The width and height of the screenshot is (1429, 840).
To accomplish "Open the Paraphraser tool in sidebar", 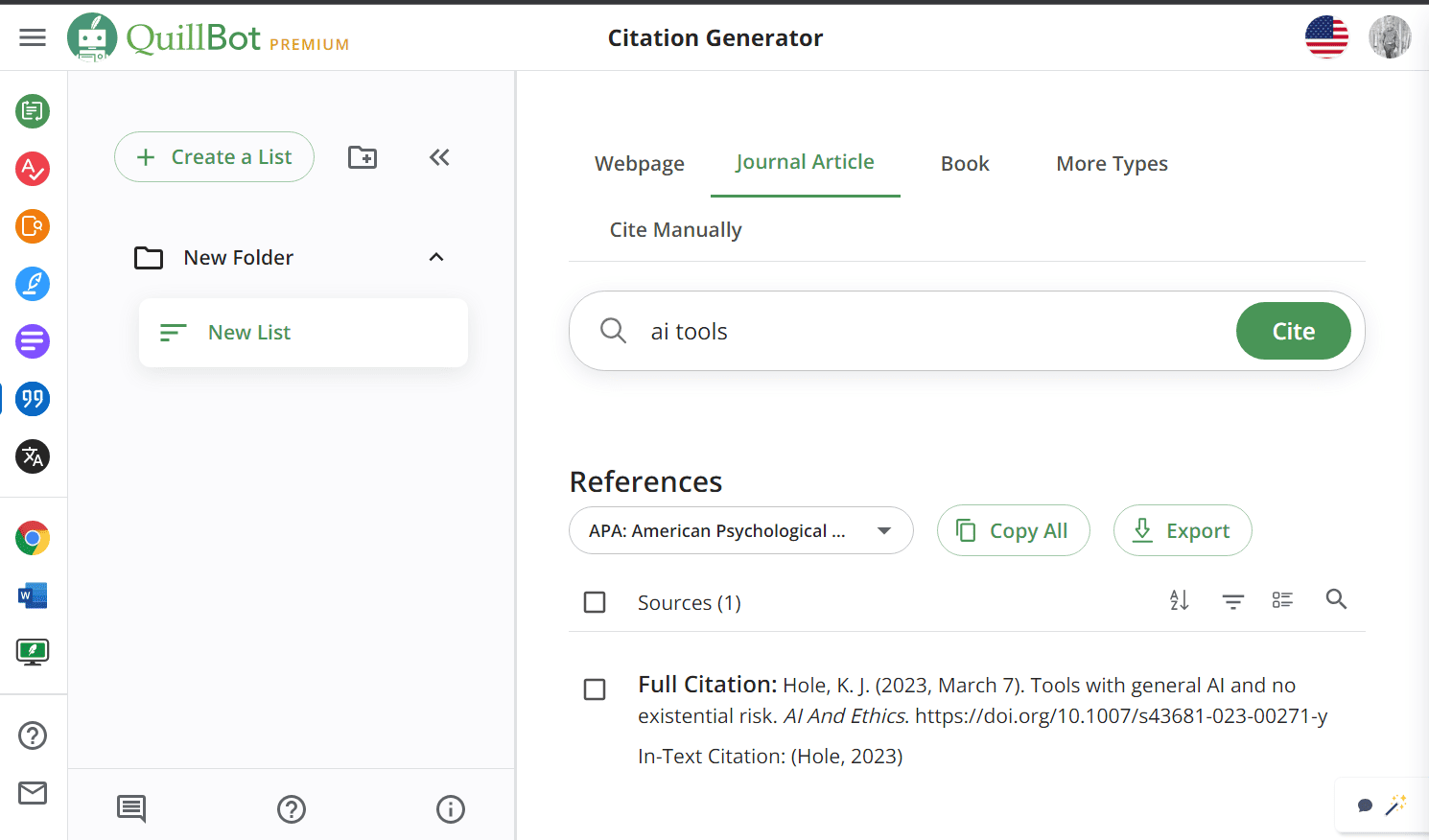I will pos(33,111).
